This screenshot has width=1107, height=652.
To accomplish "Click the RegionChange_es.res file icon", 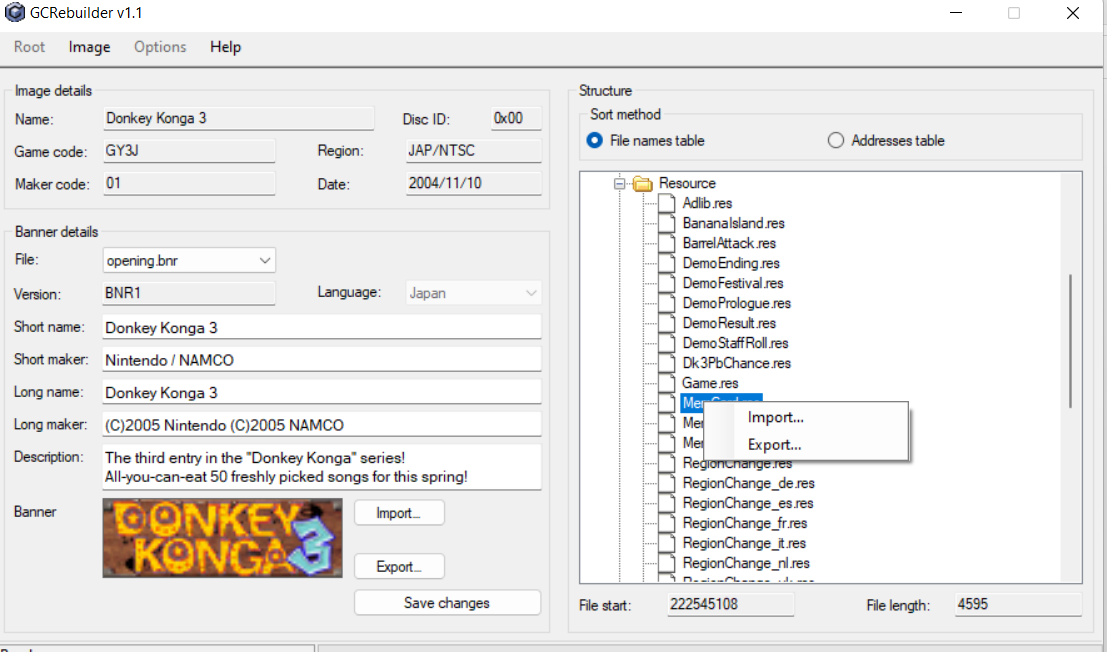I will [667, 503].
